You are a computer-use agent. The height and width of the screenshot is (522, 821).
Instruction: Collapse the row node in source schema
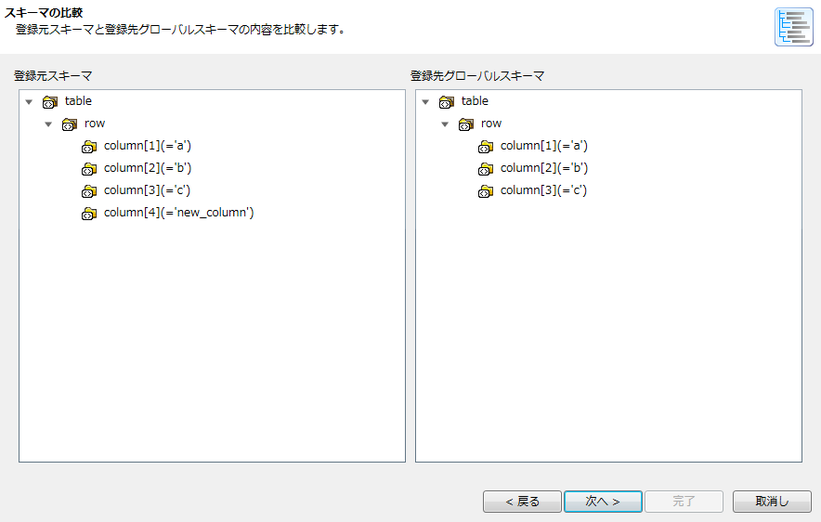49,124
